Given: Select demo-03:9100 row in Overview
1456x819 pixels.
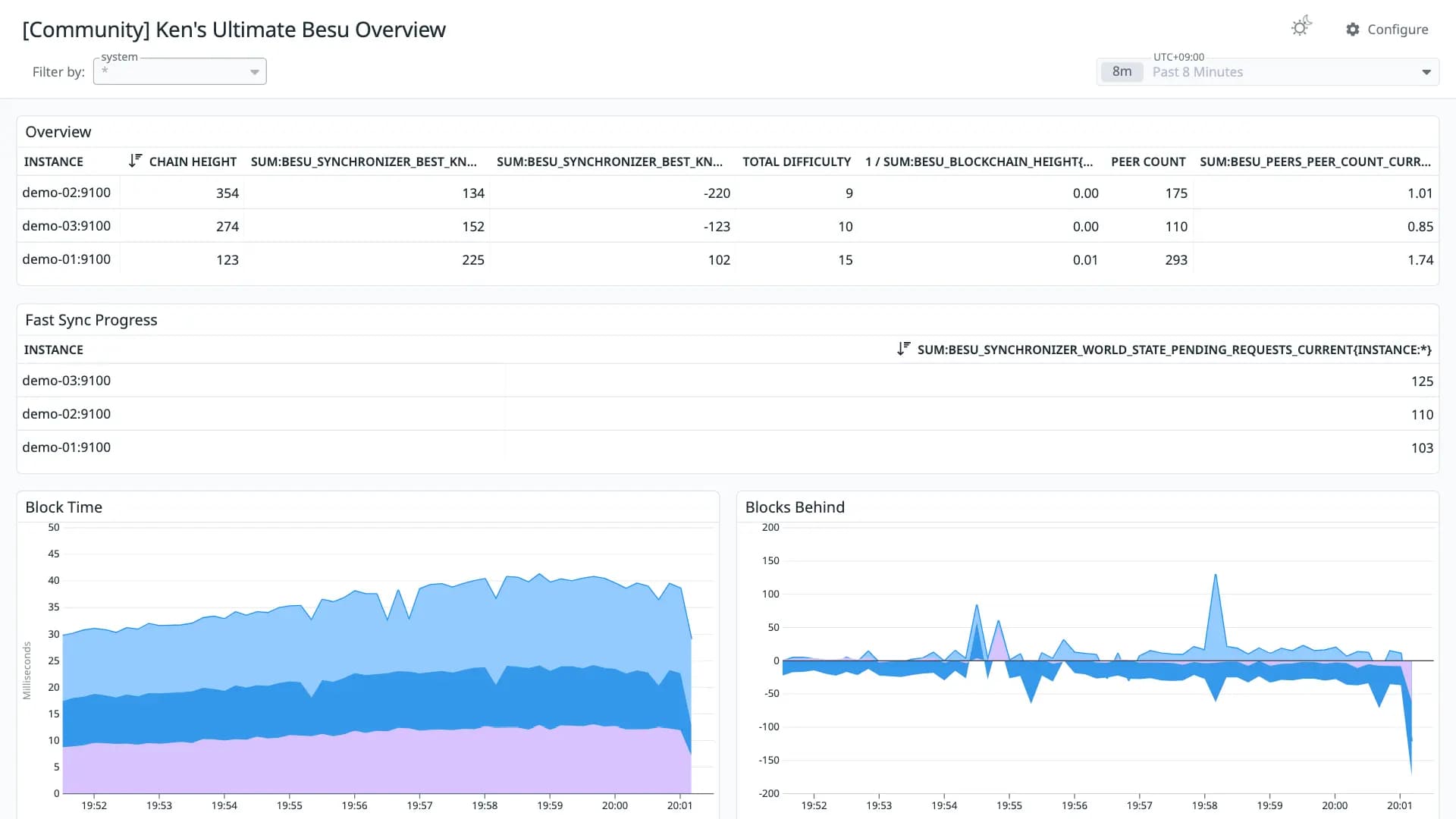Looking at the screenshot, I should [728, 226].
